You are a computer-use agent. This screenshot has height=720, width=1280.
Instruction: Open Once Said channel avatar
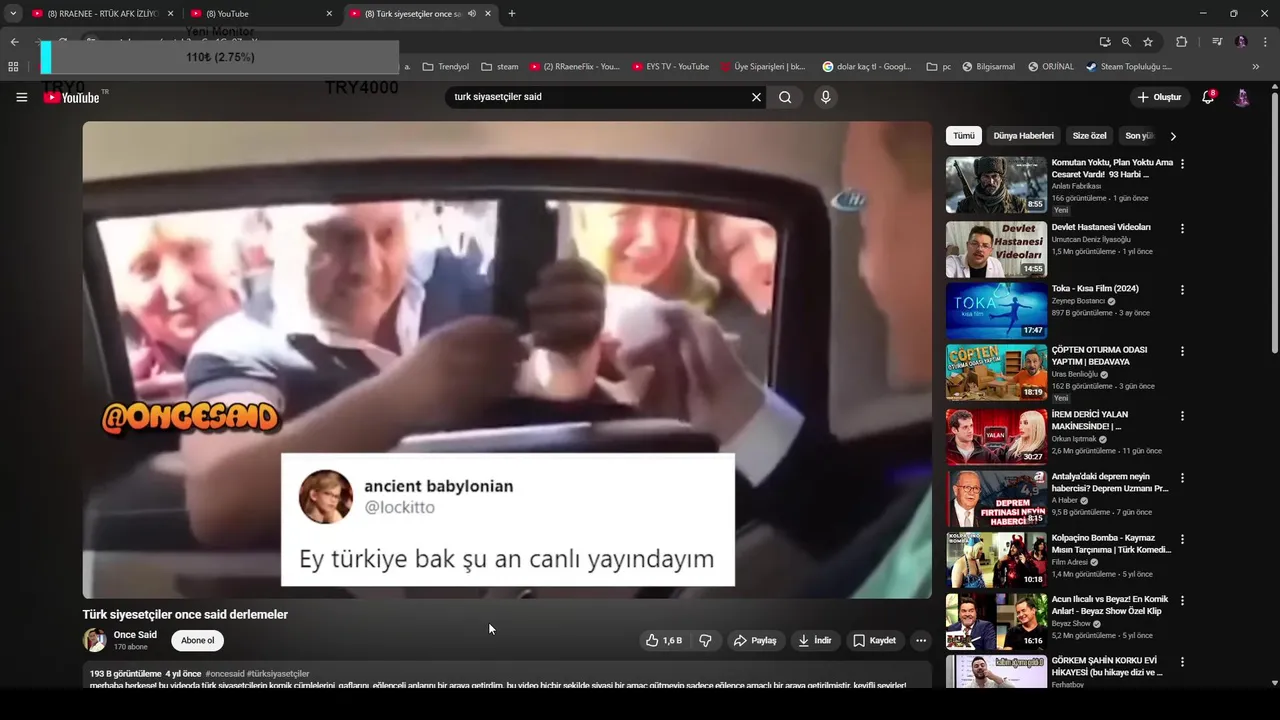94,640
